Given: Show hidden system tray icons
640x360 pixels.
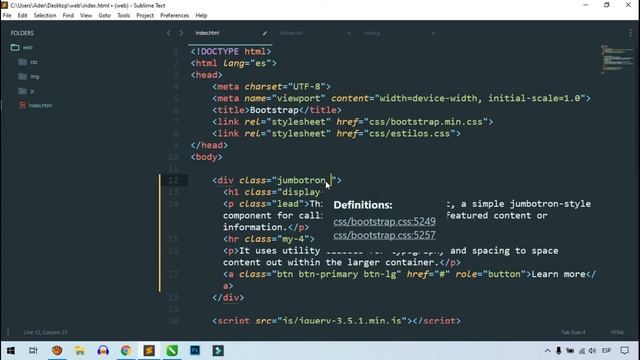Looking at the screenshot, I should 547,351.
